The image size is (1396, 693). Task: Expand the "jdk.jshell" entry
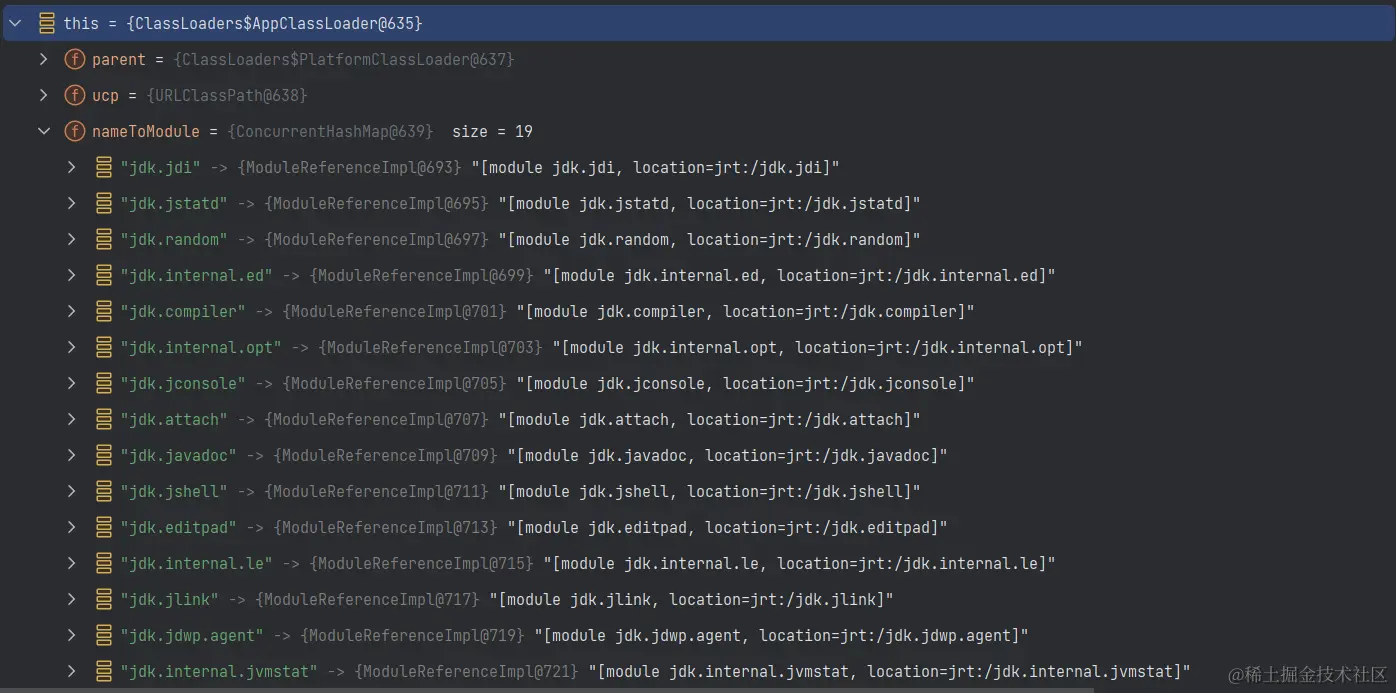pos(71,491)
